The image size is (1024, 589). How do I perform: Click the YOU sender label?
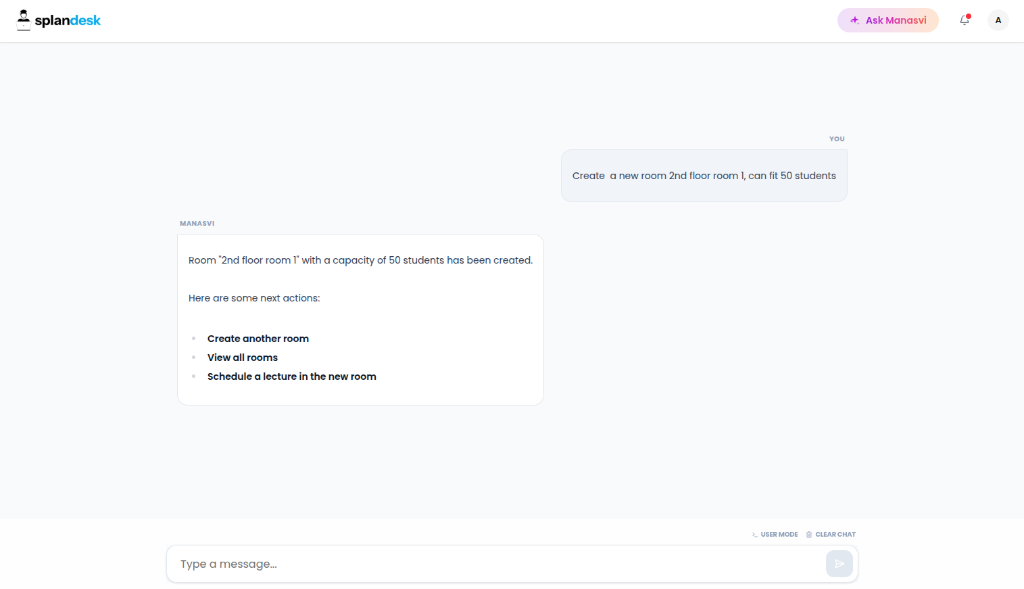pos(837,138)
